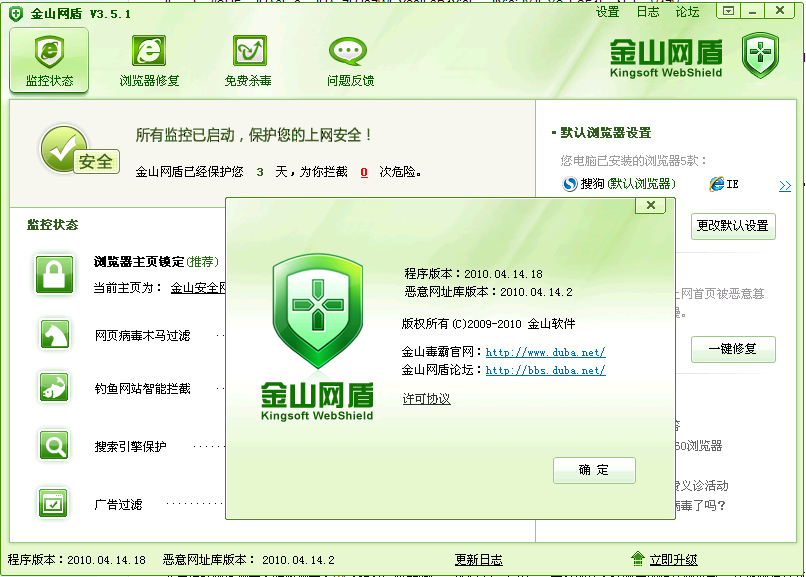Open the http://bbs.duba.net/ forum link
The height and width of the screenshot is (577, 806).
pos(545,370)
